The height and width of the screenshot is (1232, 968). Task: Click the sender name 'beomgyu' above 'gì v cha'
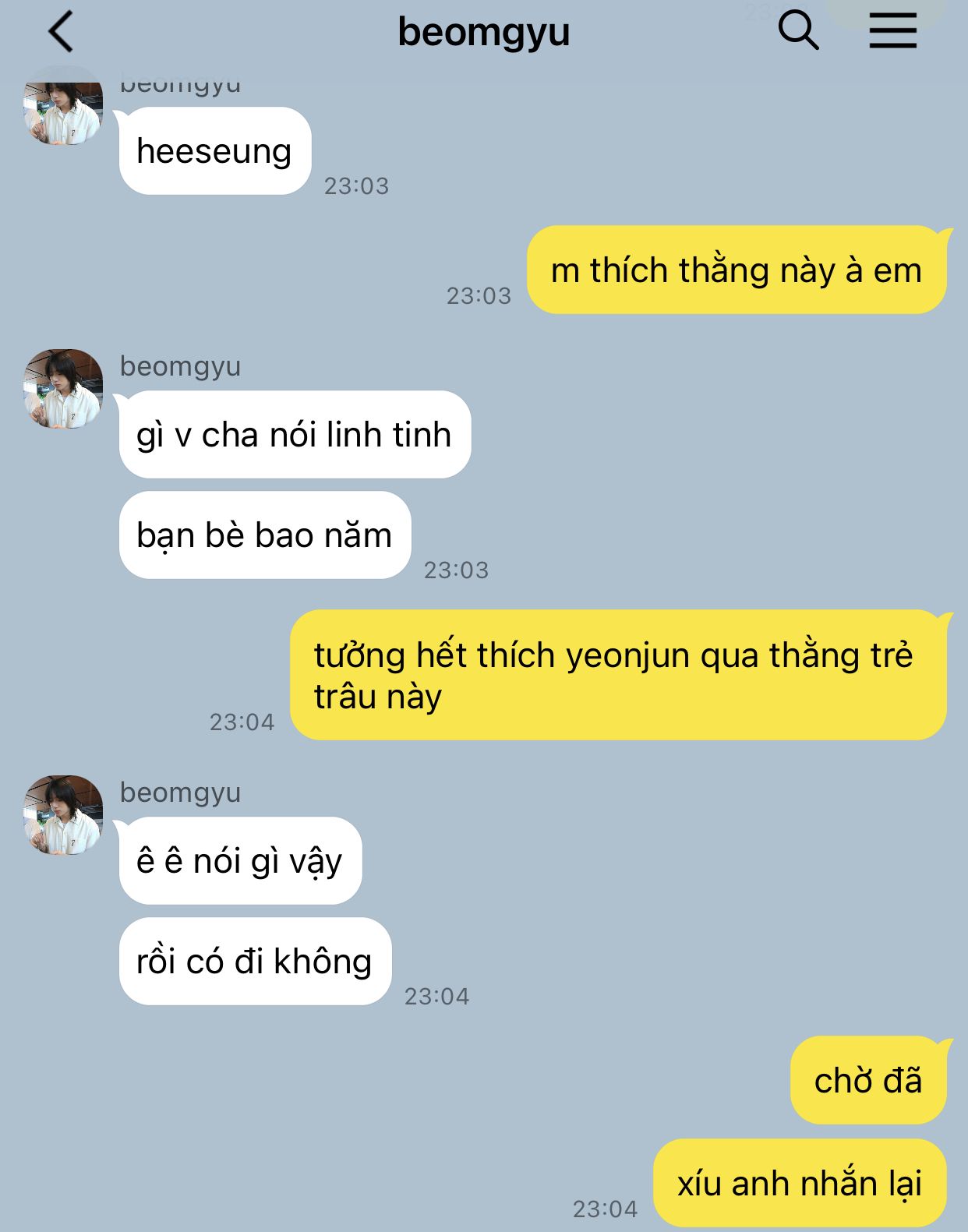(180, 366)
